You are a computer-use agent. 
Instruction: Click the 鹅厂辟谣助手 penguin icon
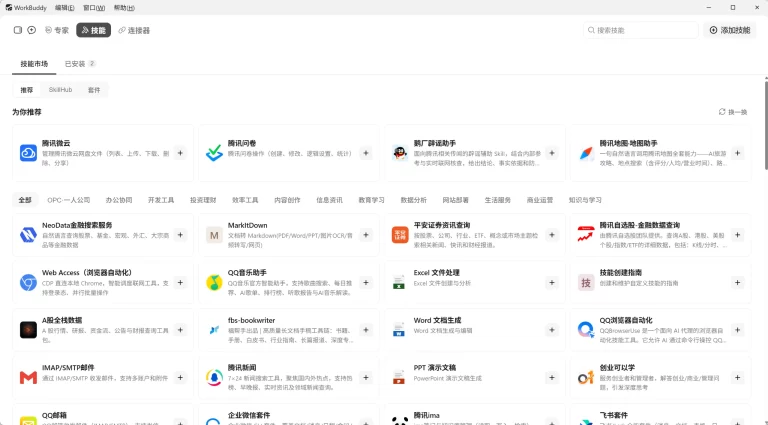pyautogui.click(x=400, y=153)
